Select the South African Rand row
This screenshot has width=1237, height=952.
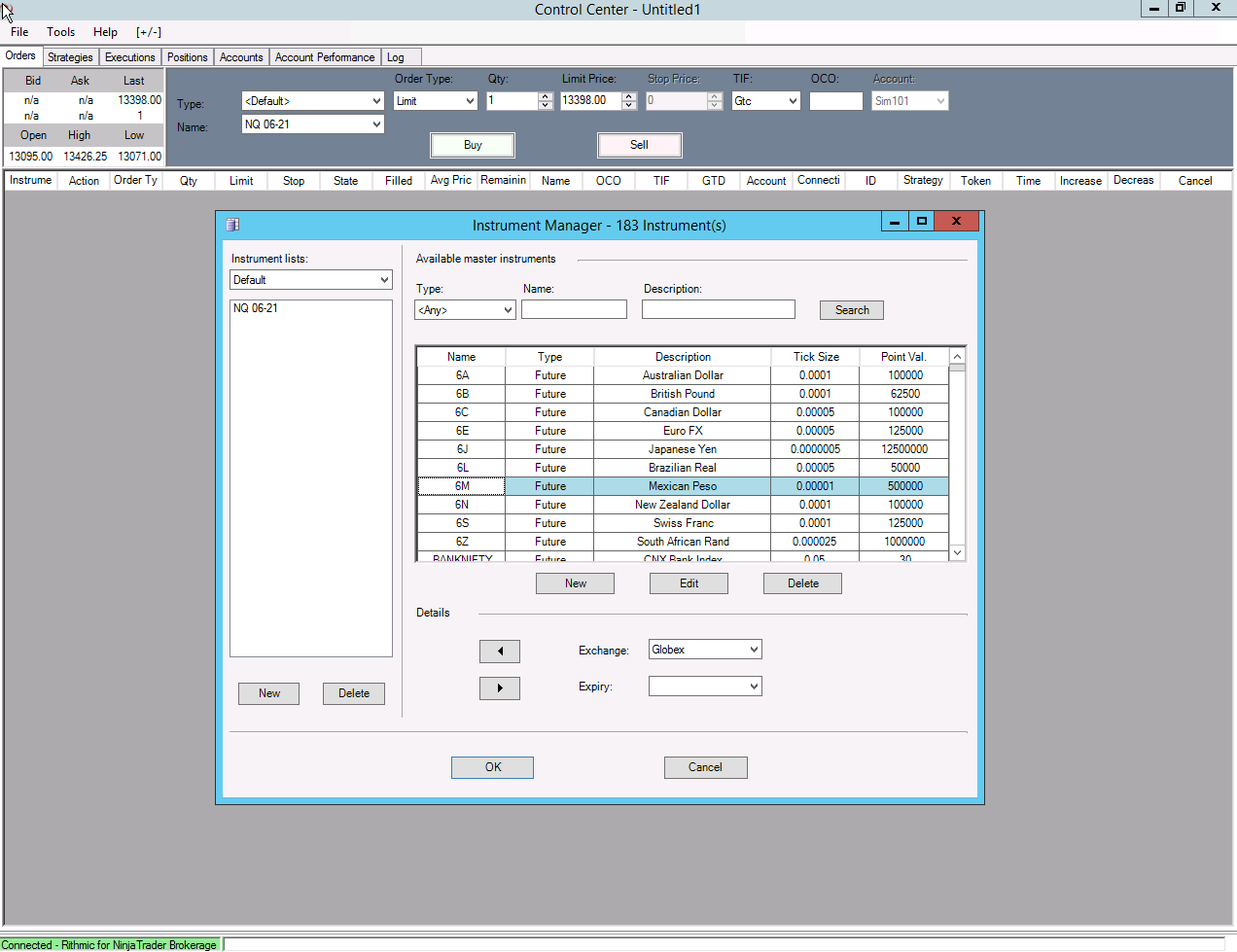683,542
